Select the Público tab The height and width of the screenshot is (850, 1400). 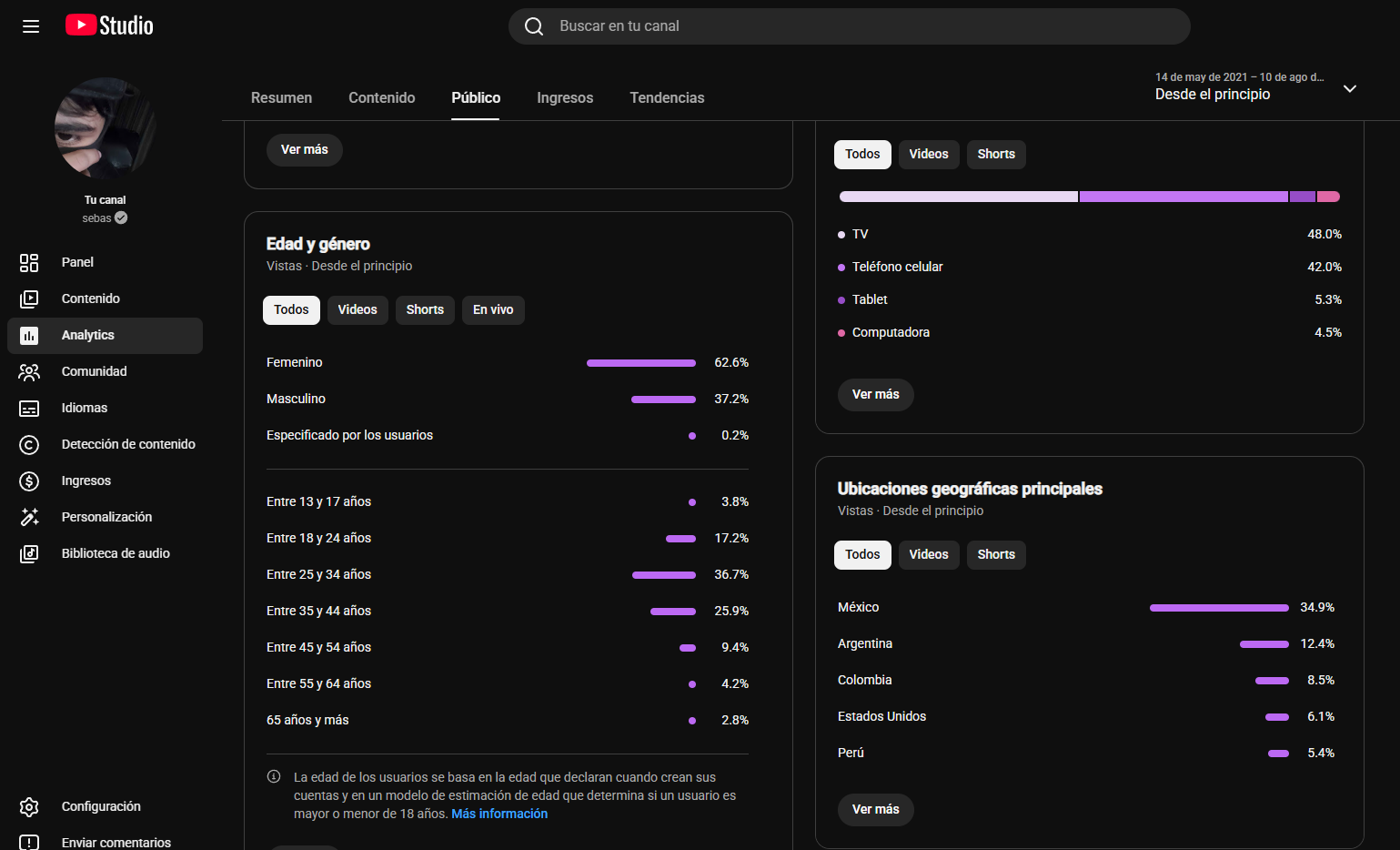(476, 97)
